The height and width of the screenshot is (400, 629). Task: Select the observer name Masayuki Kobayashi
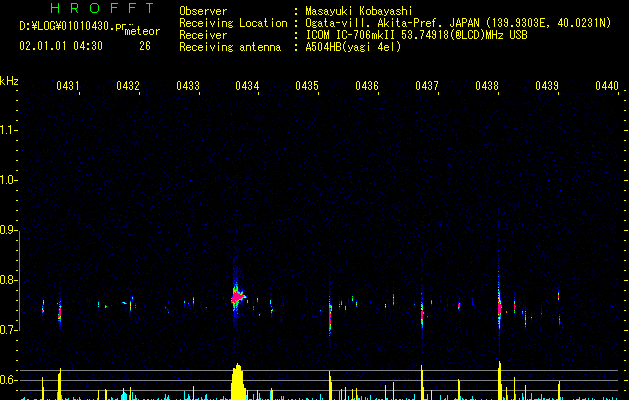coord(359,11)
